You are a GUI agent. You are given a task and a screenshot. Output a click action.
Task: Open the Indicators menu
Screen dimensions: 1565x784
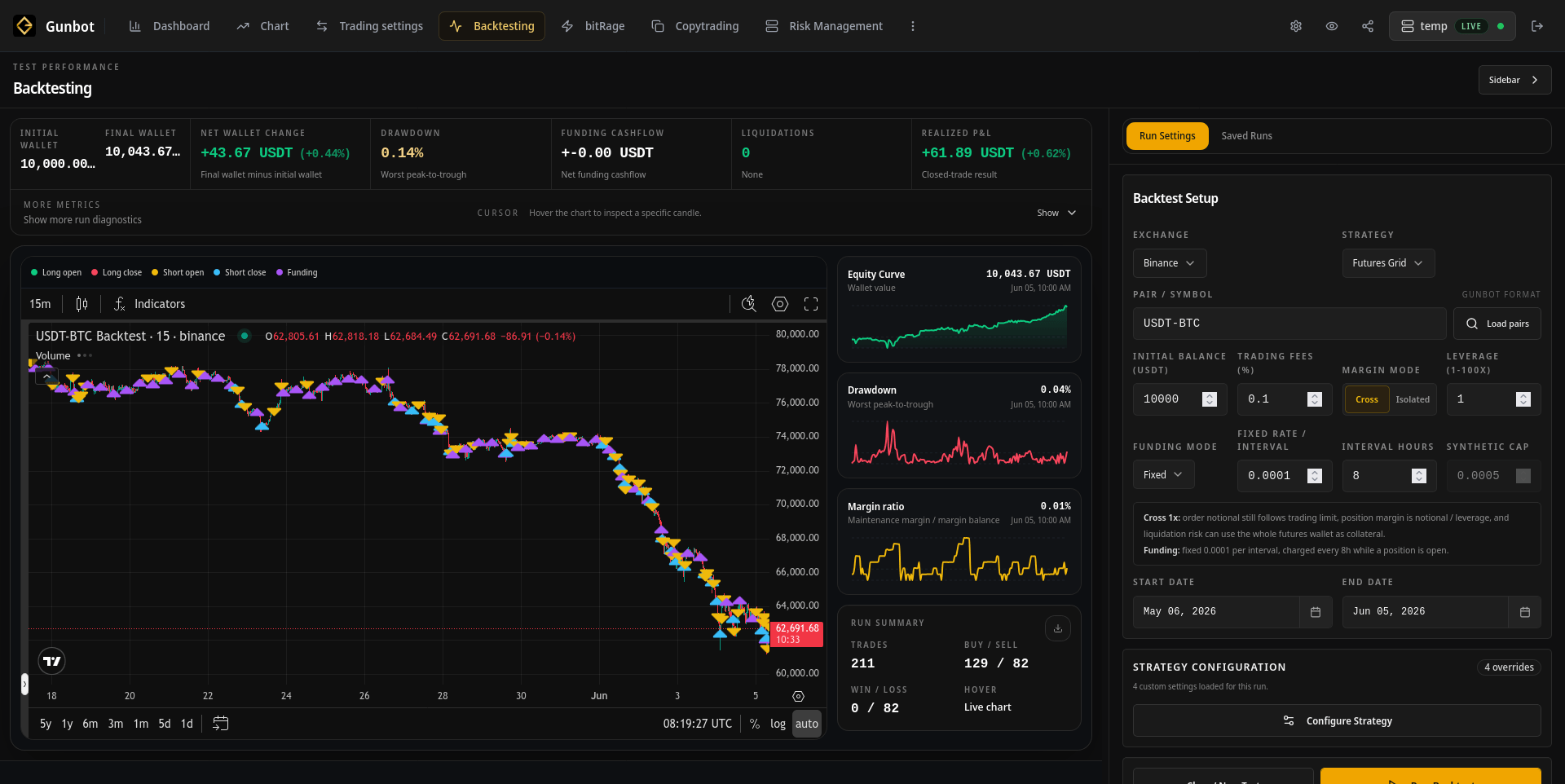[x=150, y=304]
